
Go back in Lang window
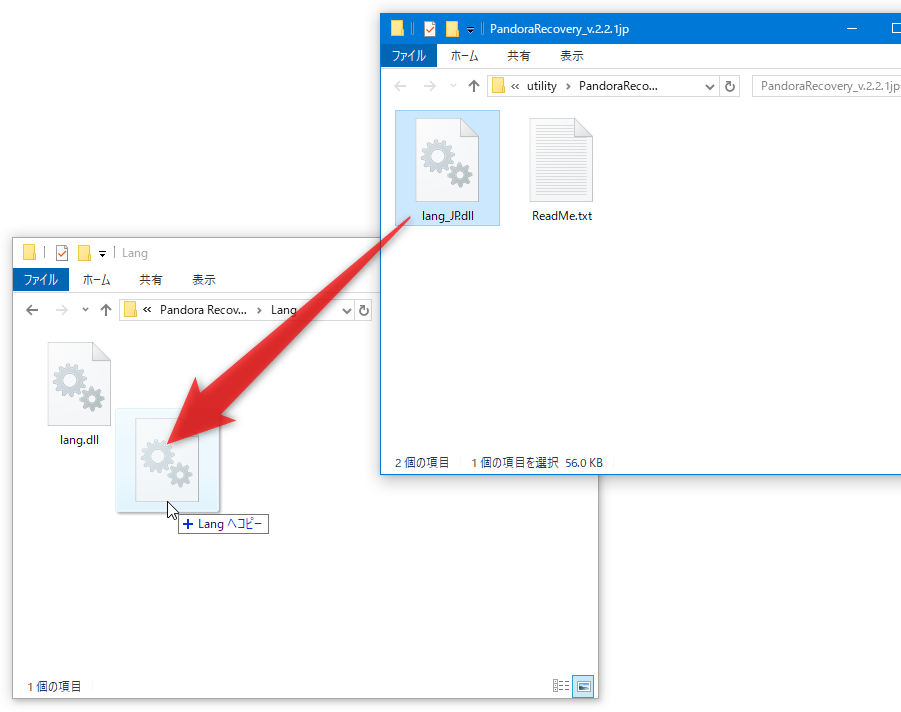(x=32, y=310)
